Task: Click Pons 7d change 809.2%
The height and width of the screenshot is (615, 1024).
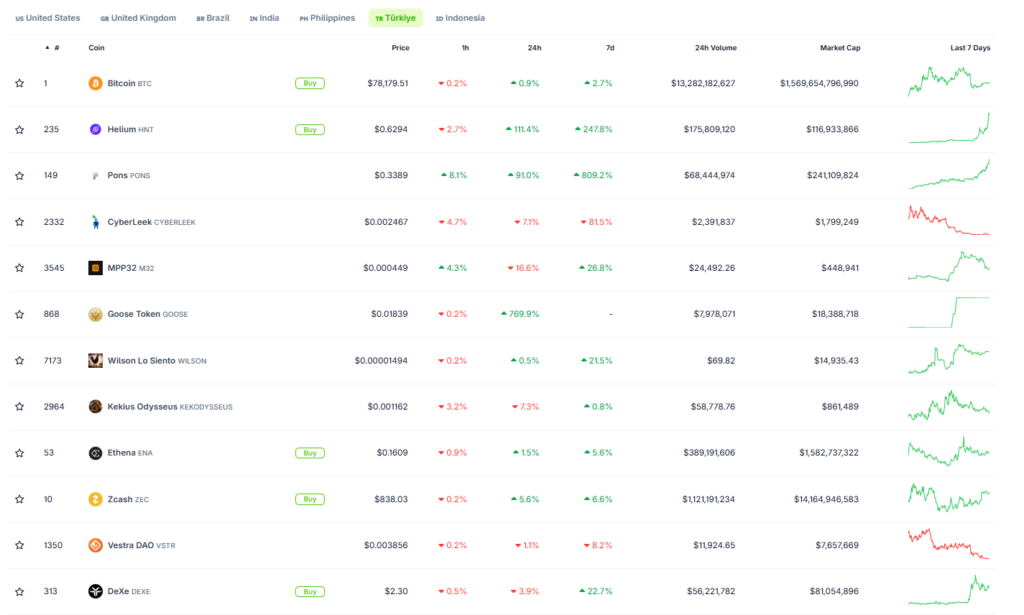Action: 593,176
